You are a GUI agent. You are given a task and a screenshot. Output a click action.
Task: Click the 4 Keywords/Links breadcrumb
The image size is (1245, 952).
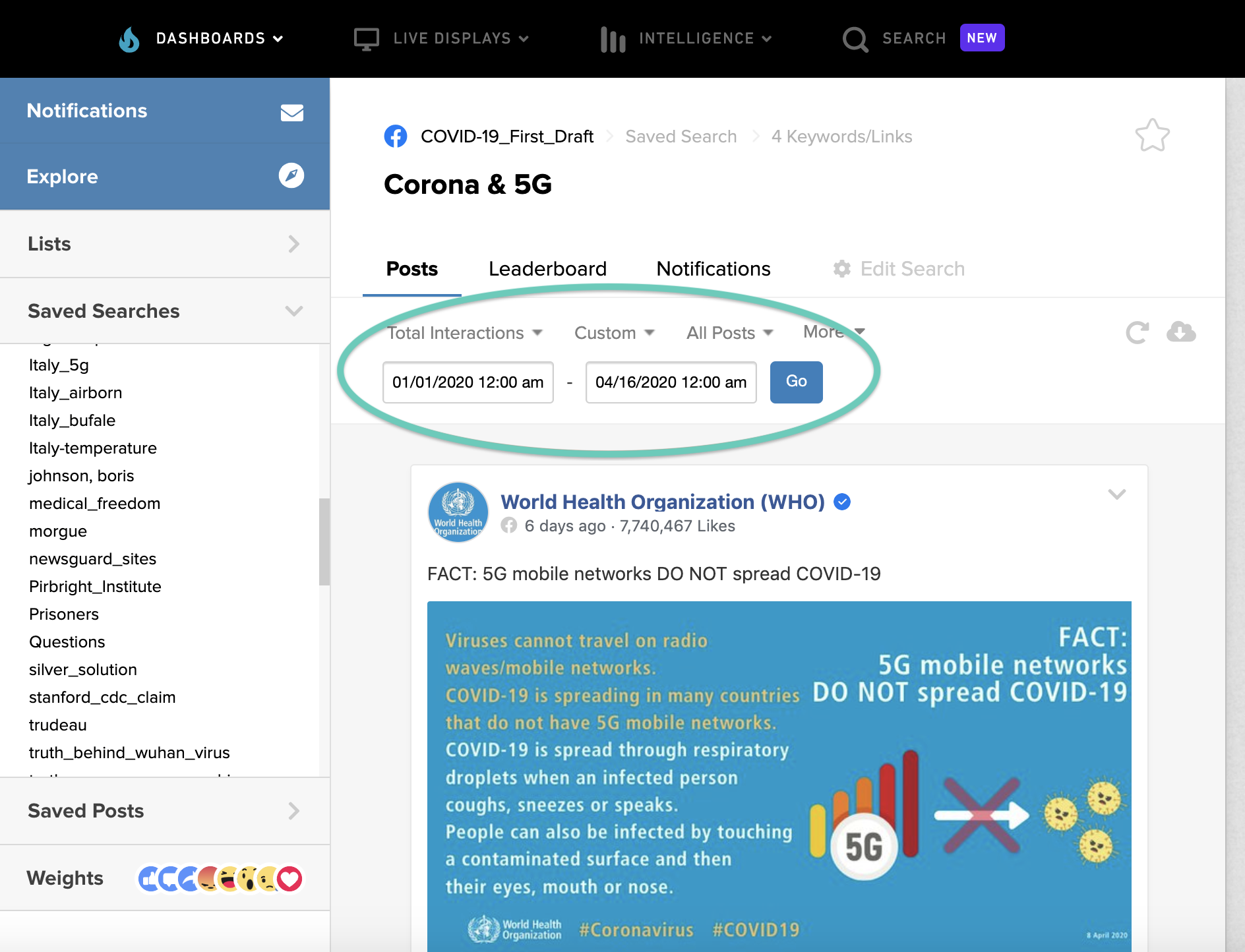pos(842,136)
